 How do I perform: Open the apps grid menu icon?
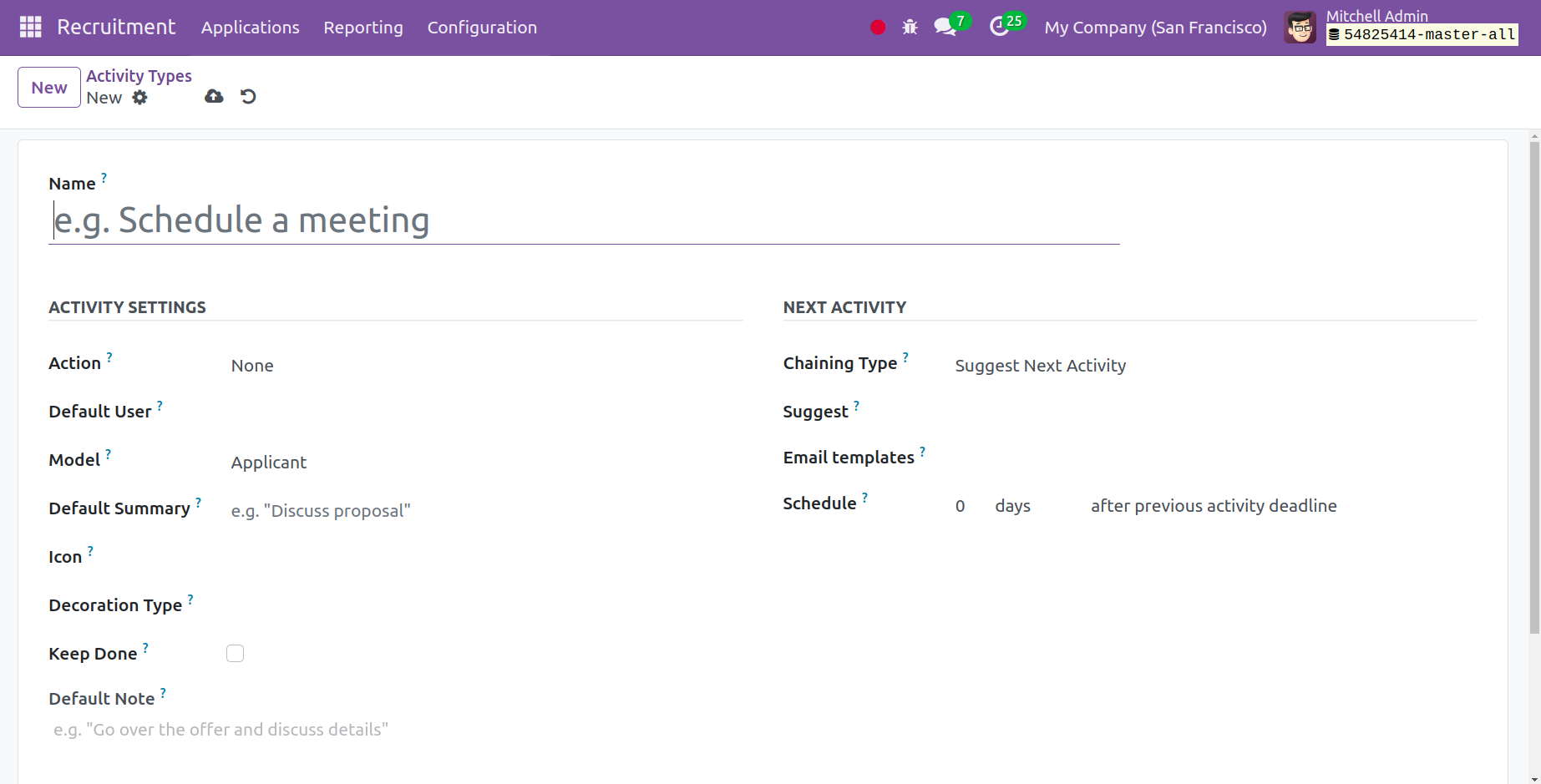[x=30, y=27]
